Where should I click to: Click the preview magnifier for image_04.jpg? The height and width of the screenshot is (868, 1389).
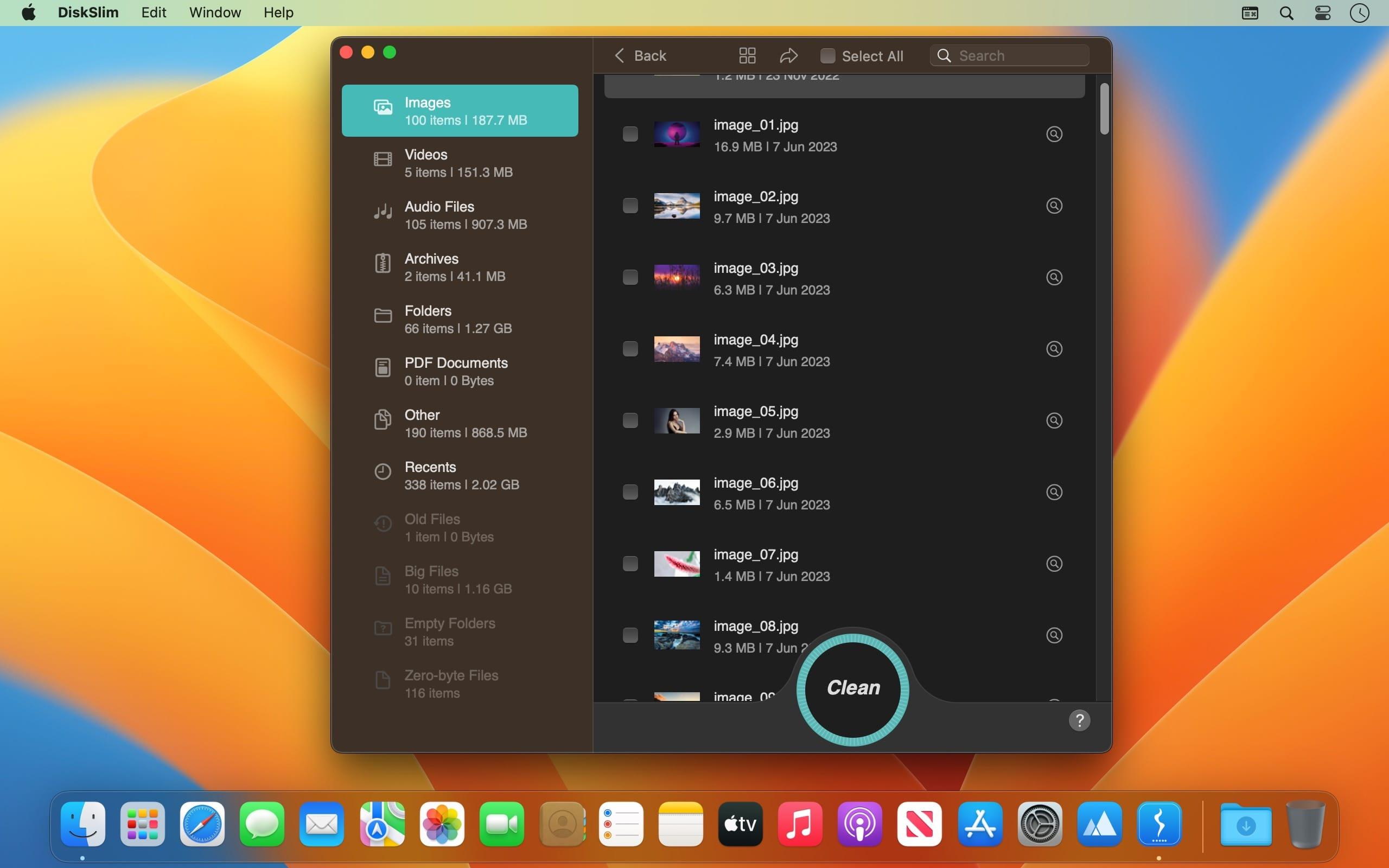point(1054,349)
